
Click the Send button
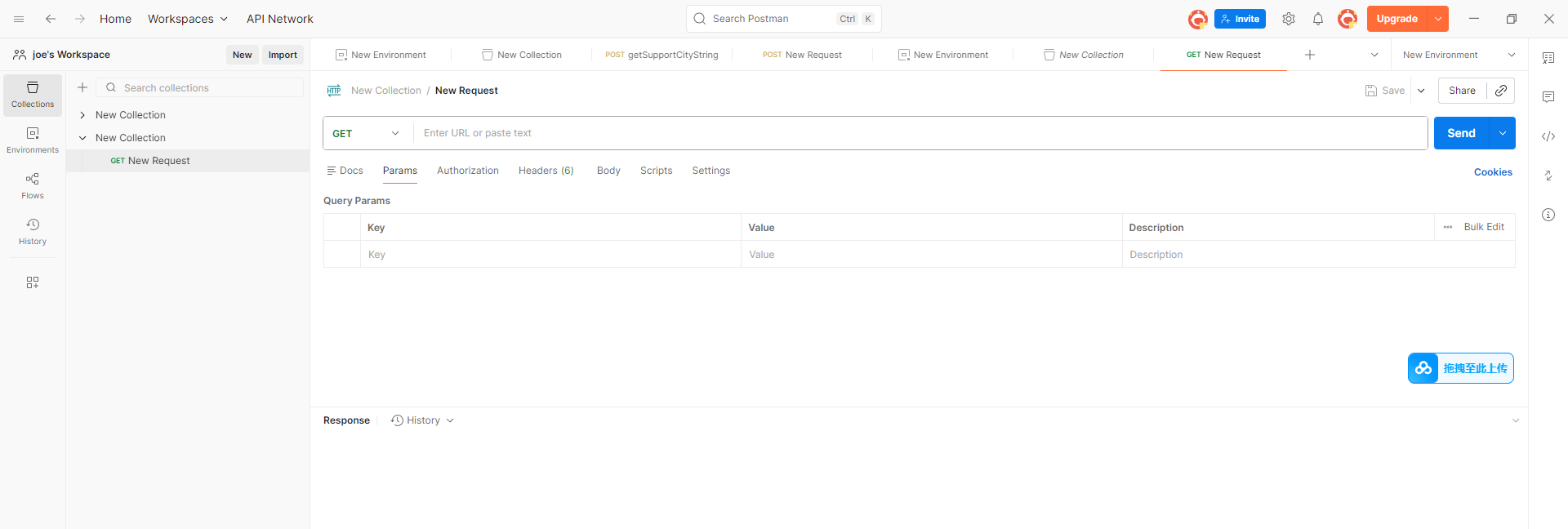[x=1462, y=133]
